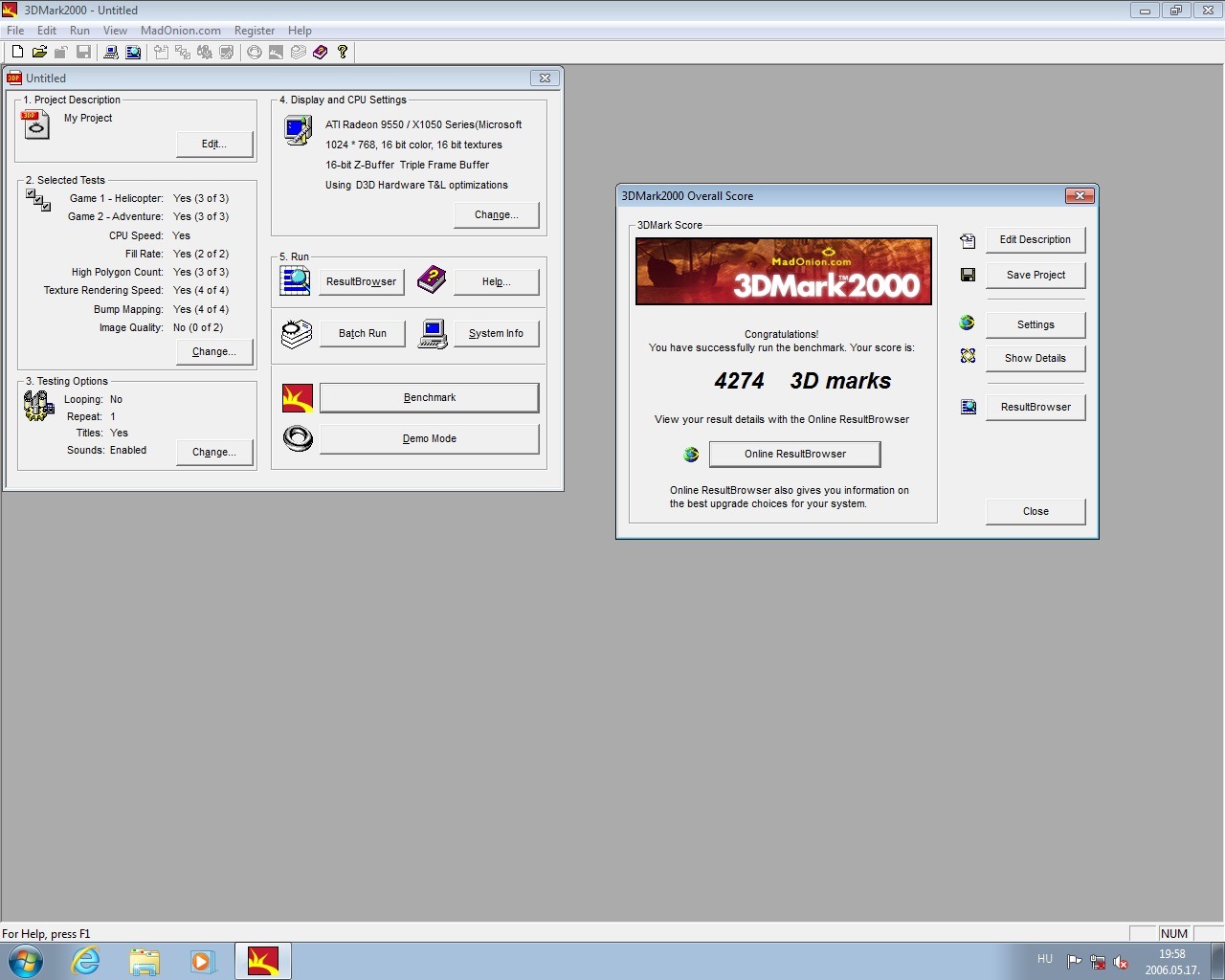Click Change... under Testing Options

[214, 452]
